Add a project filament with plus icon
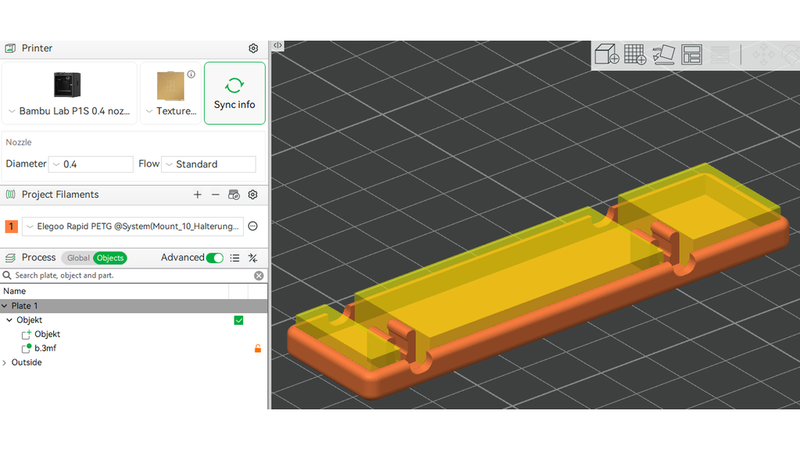 tap(197, 194)
